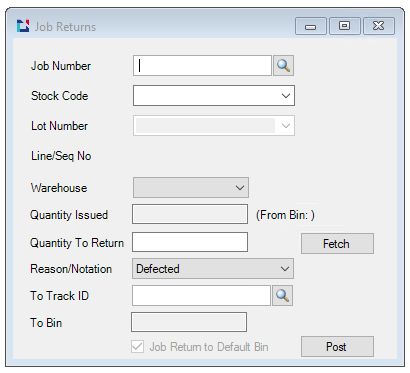Focus the Job Number text field

pos(202,66)
